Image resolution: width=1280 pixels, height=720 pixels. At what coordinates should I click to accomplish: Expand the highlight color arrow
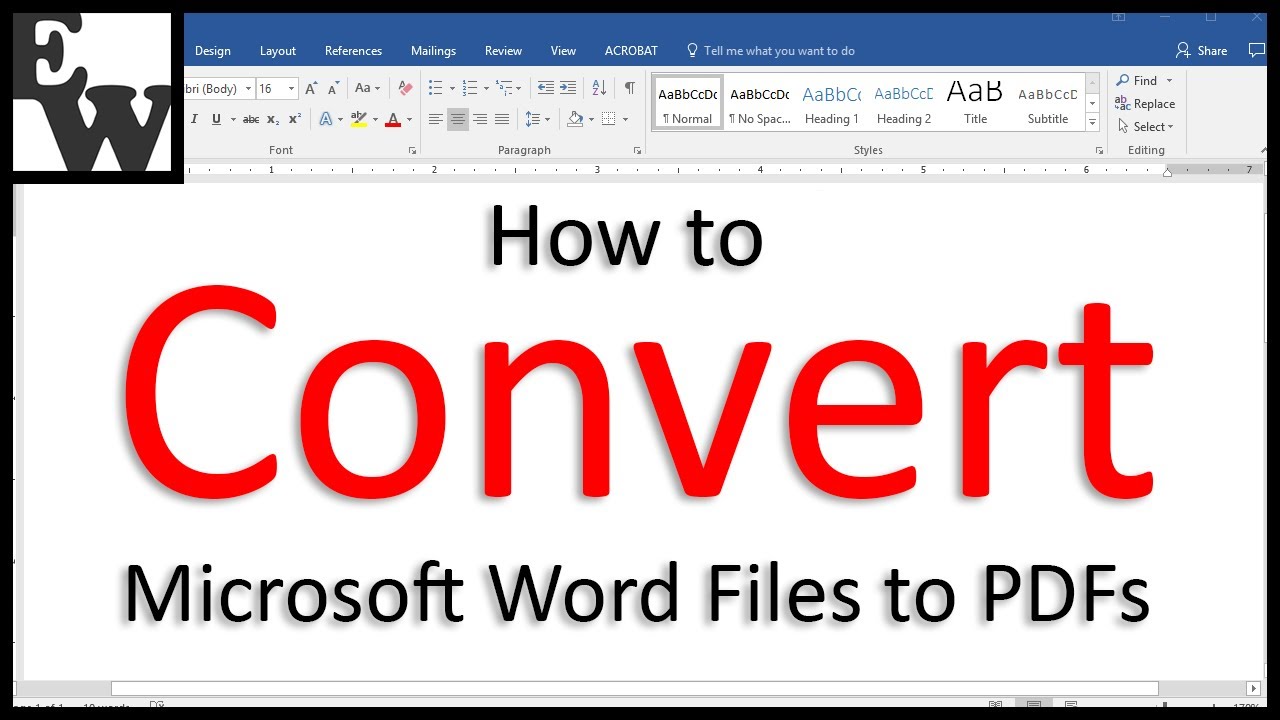point(375,119)
